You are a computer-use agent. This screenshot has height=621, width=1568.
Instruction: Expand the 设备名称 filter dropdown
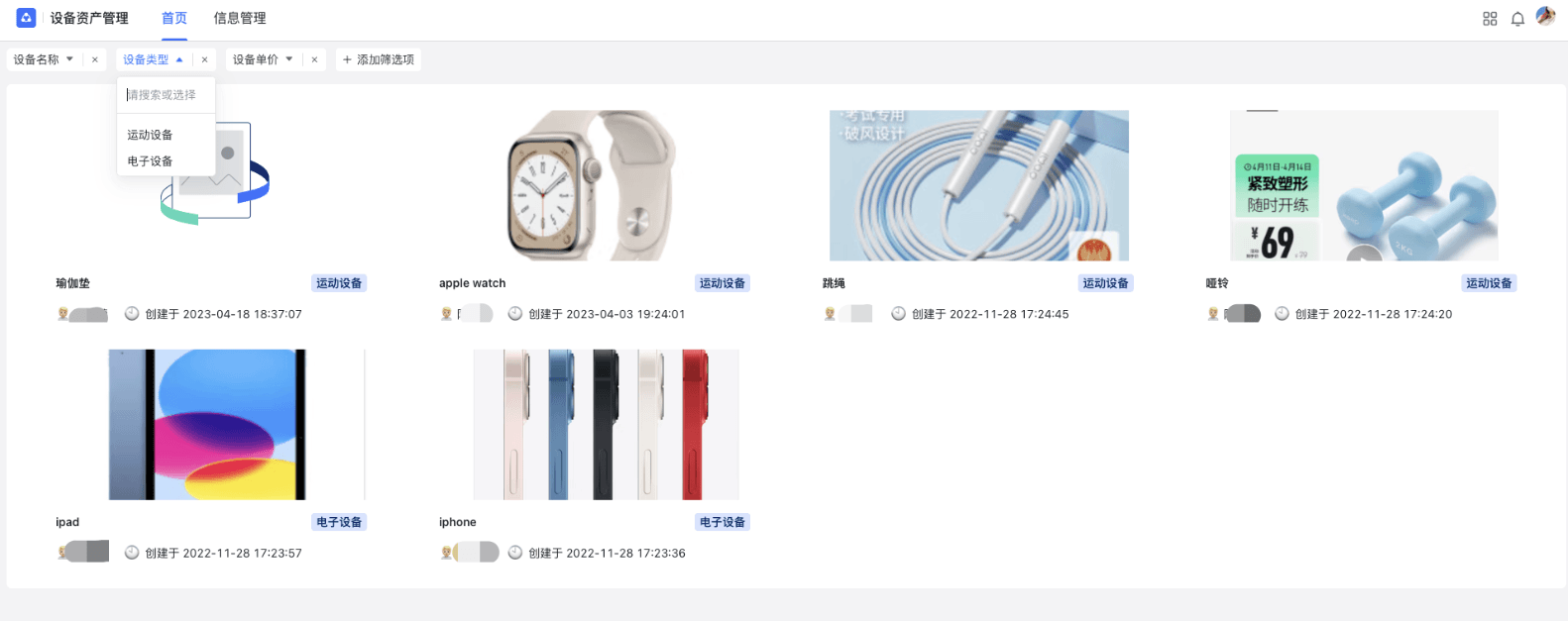(69, 59)
